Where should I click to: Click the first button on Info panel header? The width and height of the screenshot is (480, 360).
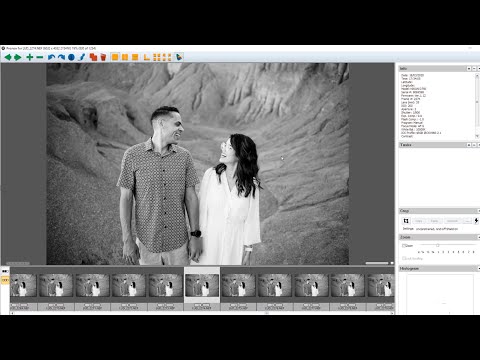[469, 68]
